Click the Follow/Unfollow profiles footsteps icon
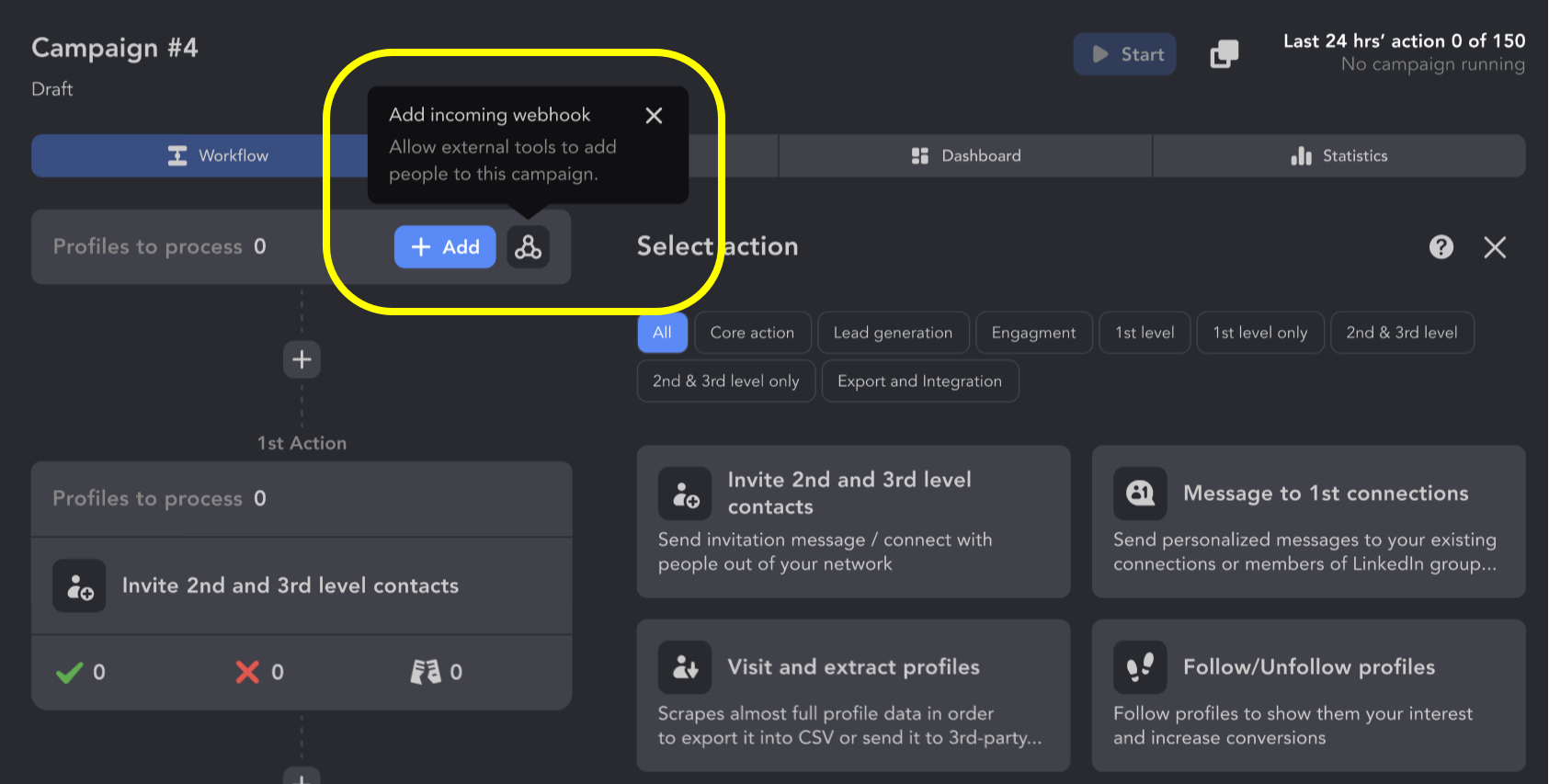Screen dimensions: 1549x784 pyautogui.click(x=1140, y=667)
